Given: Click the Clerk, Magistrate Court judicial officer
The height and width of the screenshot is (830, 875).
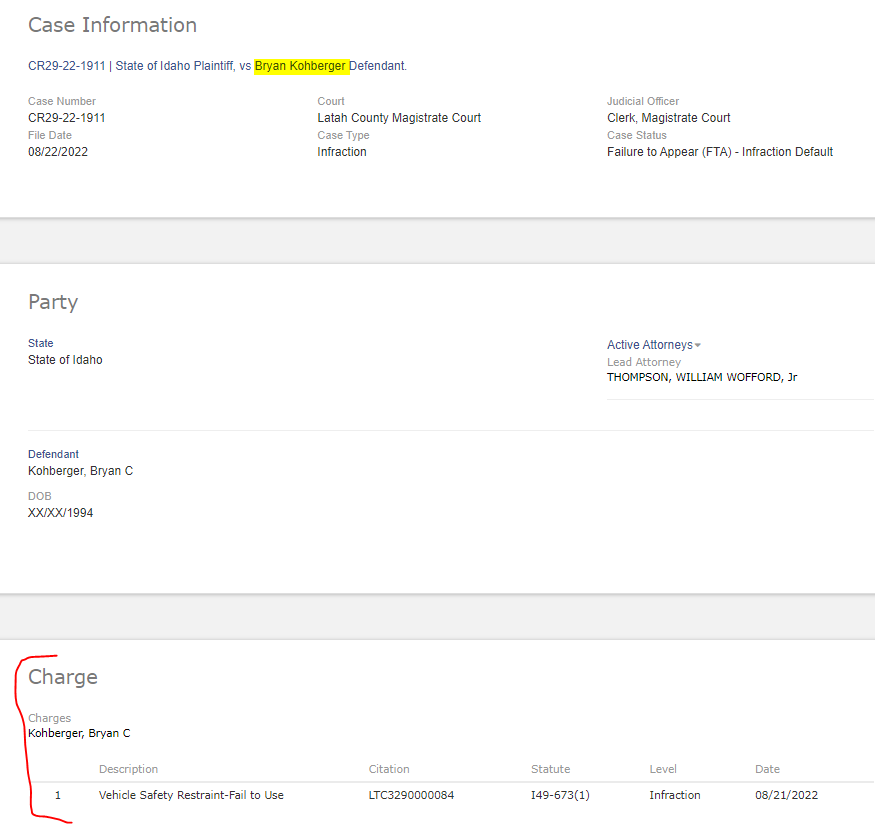Looking at the screenshot, I should point(668,118).
